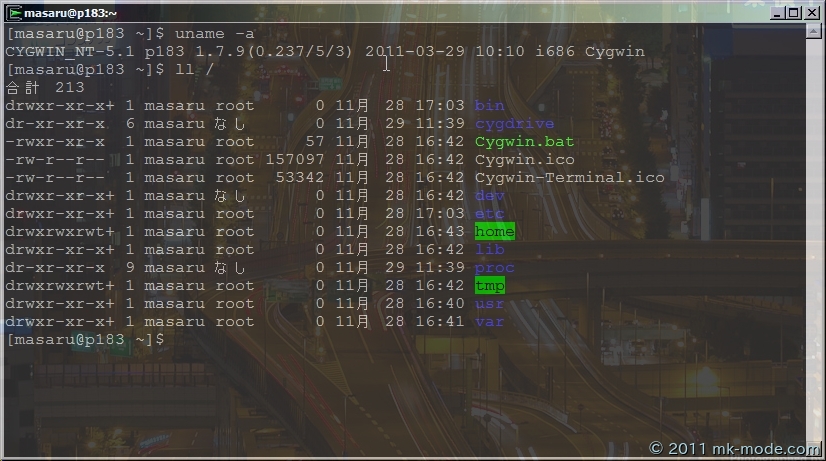Click the uname -a command text
This screenshot has height=461, width=826.
pyautogui.click(x=214, y=33)
